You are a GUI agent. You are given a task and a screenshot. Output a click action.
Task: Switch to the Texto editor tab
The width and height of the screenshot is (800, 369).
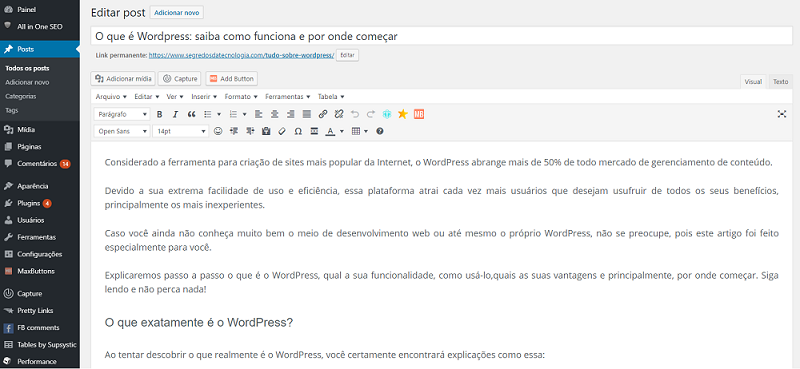[x=780, y=82]
